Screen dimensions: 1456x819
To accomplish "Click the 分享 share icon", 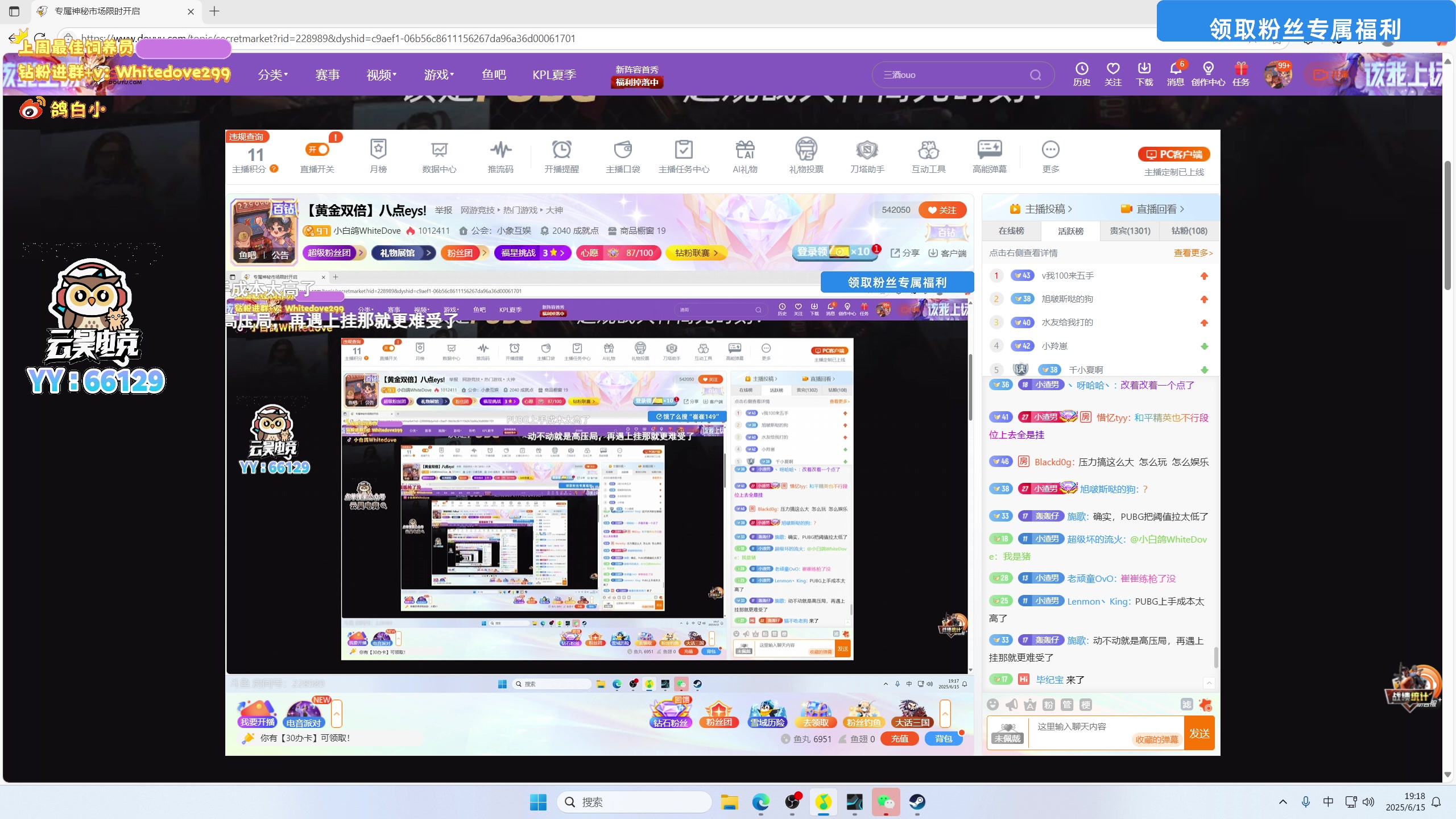I will point(905,253).
